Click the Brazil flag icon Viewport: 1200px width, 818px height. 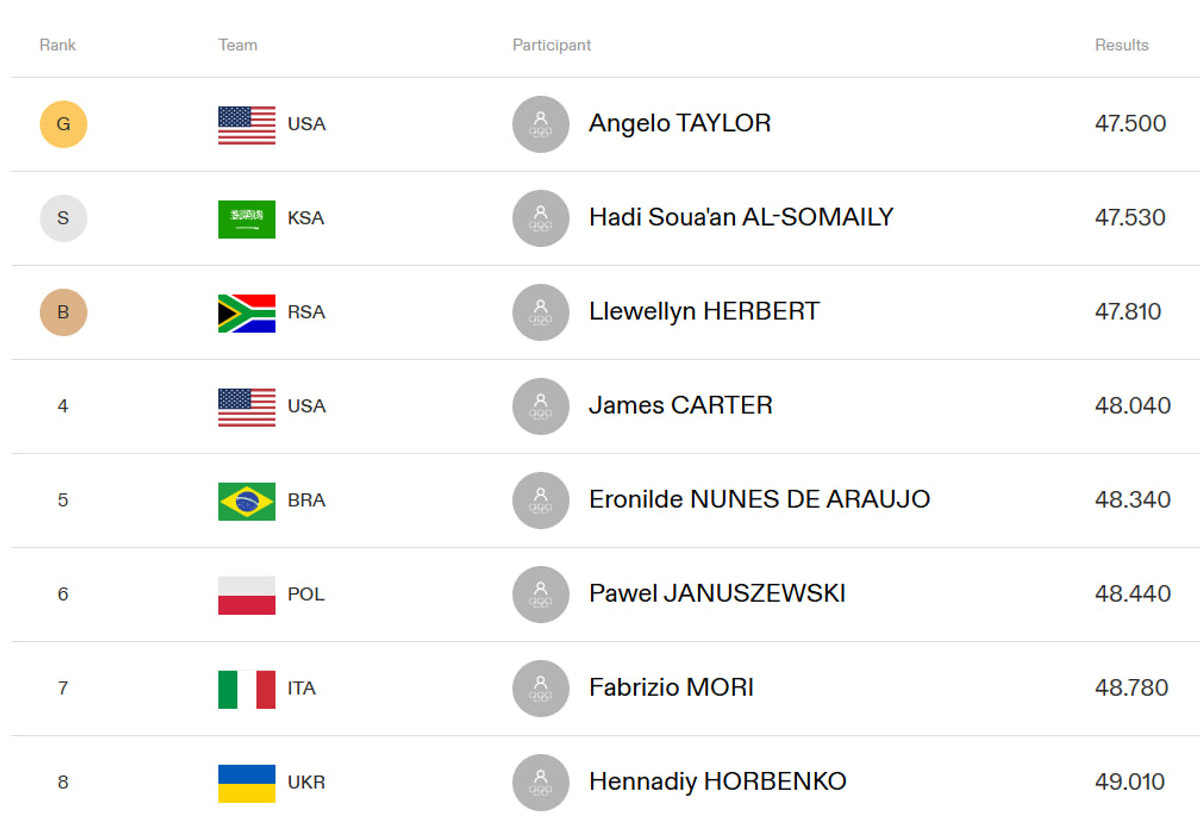click(246, 500)
